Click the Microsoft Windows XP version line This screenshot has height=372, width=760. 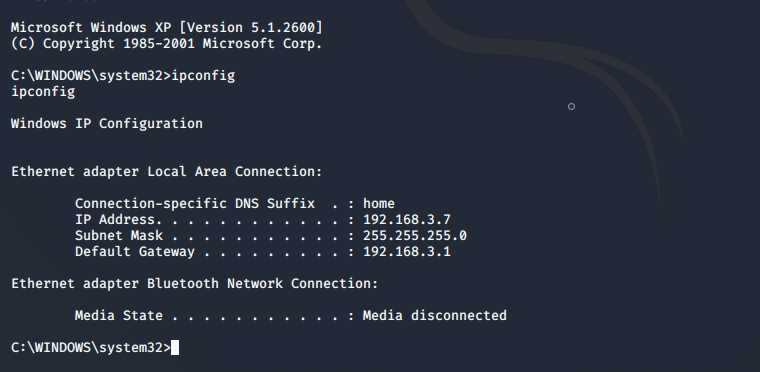(x=167, y=28)
